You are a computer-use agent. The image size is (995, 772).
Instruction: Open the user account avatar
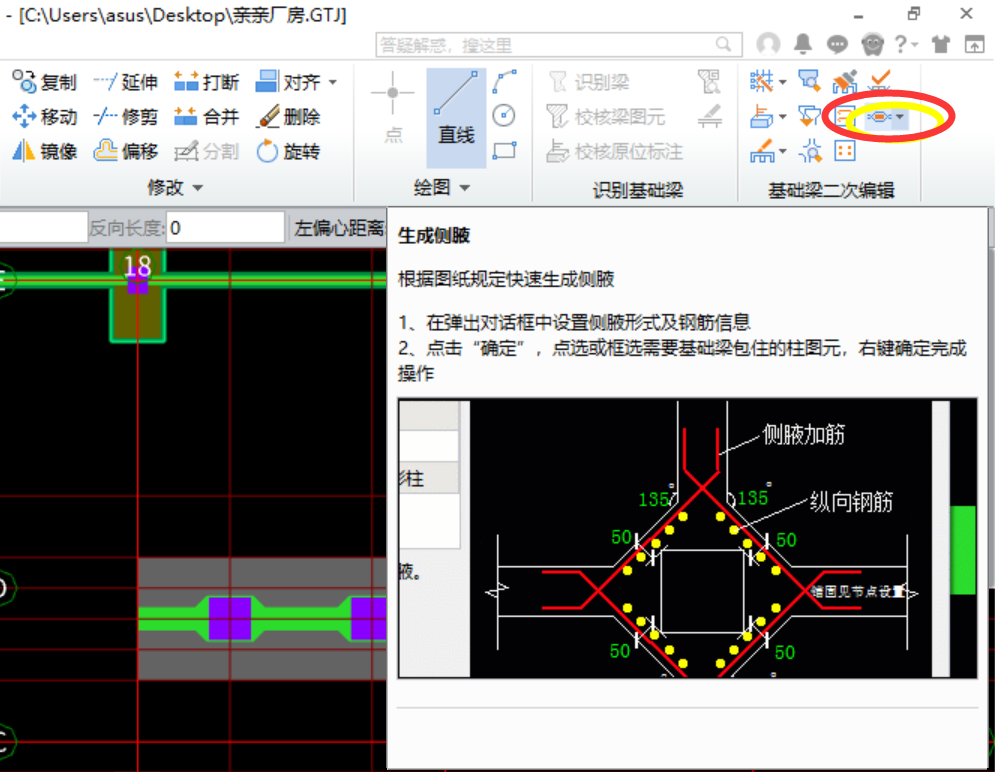tap(768, 44)
